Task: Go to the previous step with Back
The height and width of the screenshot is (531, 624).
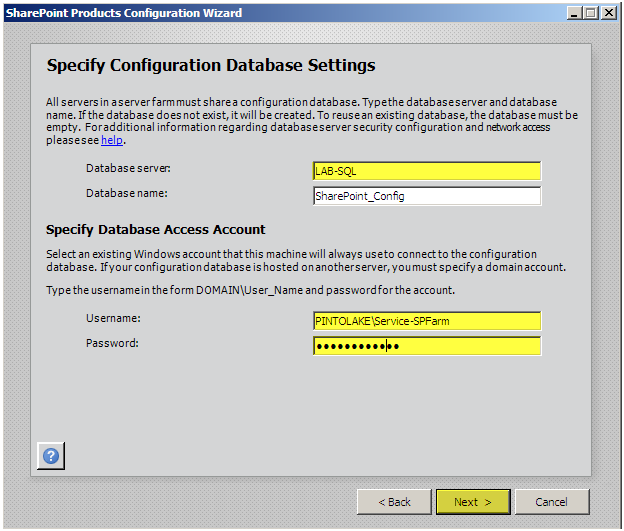Action: (x=394, y=502)
